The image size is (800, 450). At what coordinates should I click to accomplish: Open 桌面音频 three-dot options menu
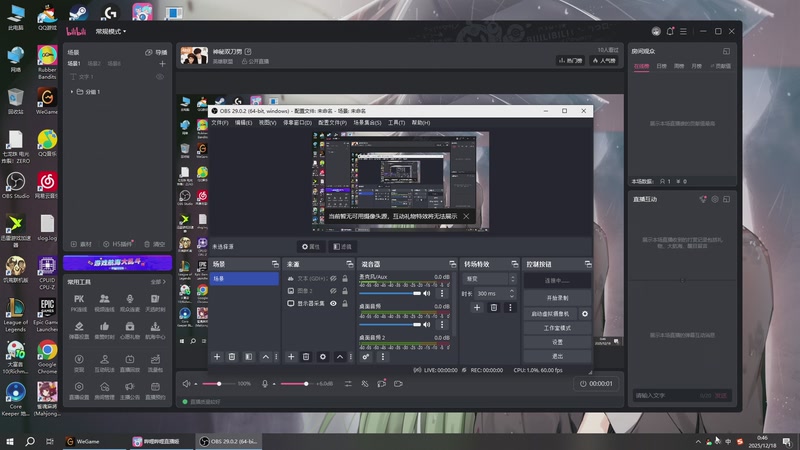click(x=442, y=324)
